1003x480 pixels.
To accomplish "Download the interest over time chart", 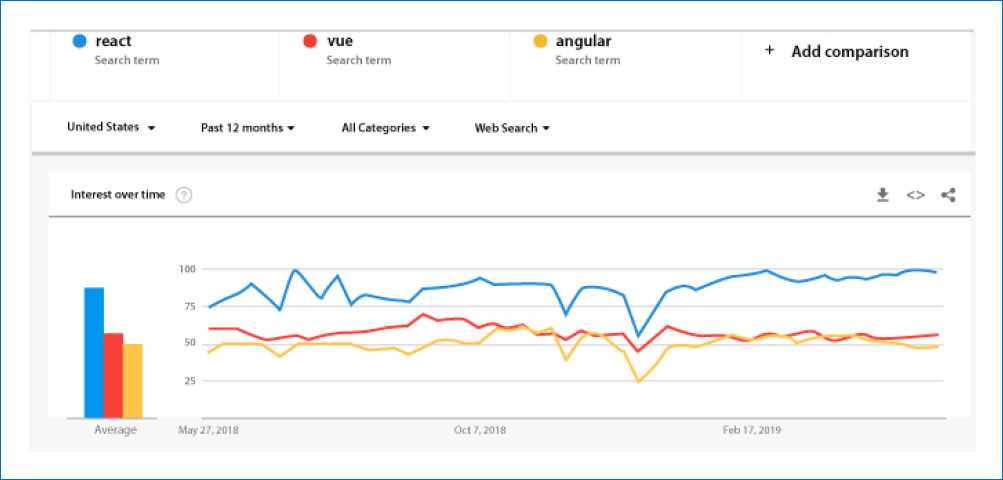I will pyautogui.click(x=883, y=195).
